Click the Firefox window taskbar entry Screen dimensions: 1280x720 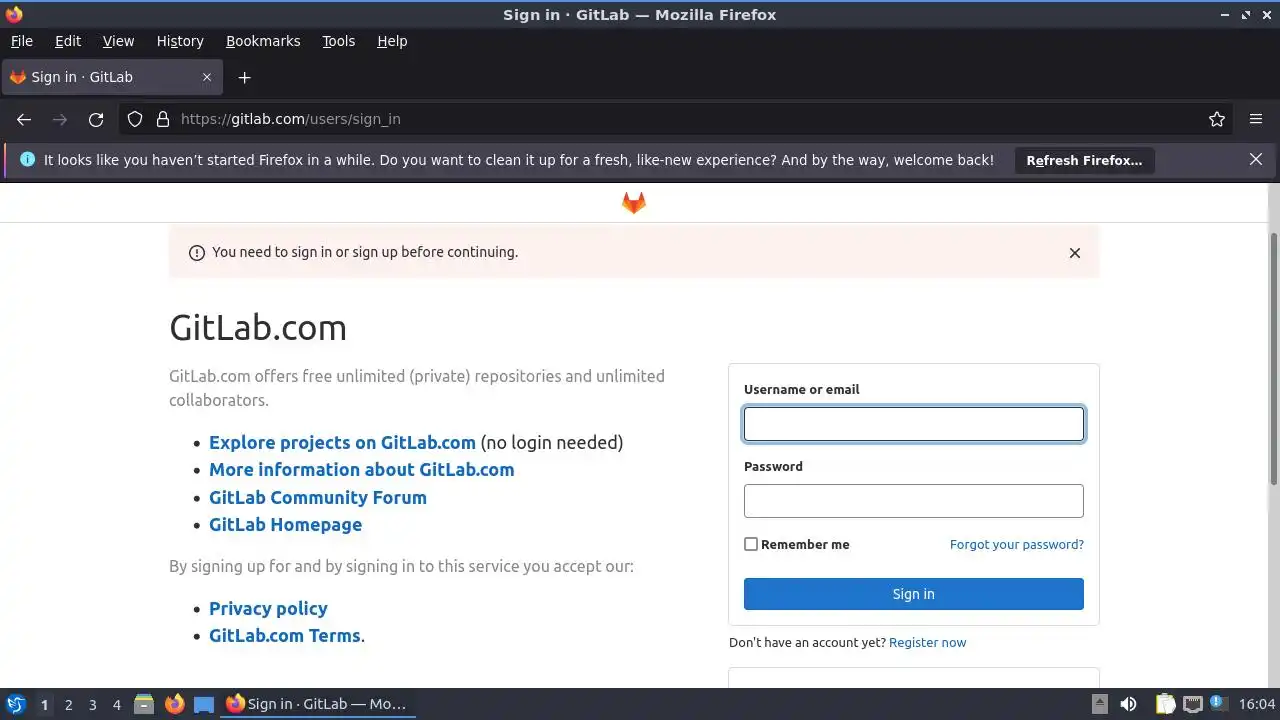318,704
